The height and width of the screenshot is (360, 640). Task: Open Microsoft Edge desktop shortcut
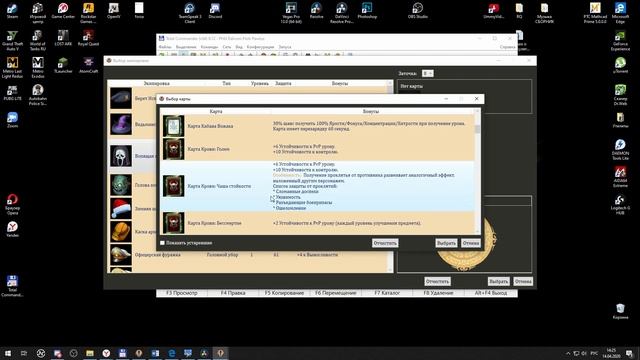click(x=620, y=13)
